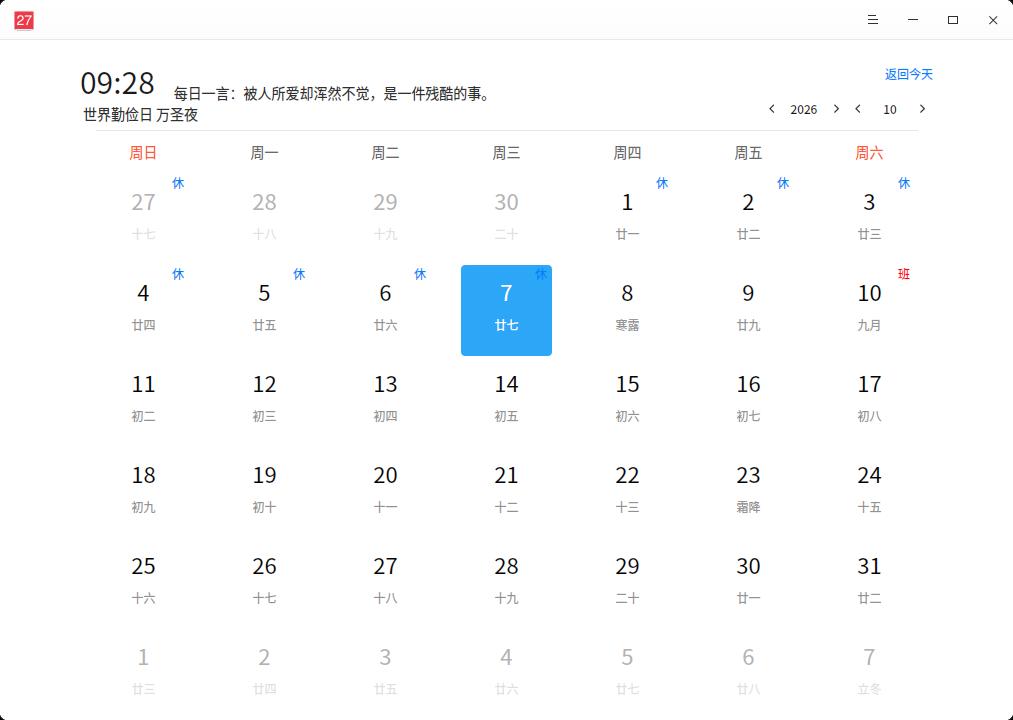Select October 3 with lunar 廿三
1013x720 pixels.
coord(869,219)
